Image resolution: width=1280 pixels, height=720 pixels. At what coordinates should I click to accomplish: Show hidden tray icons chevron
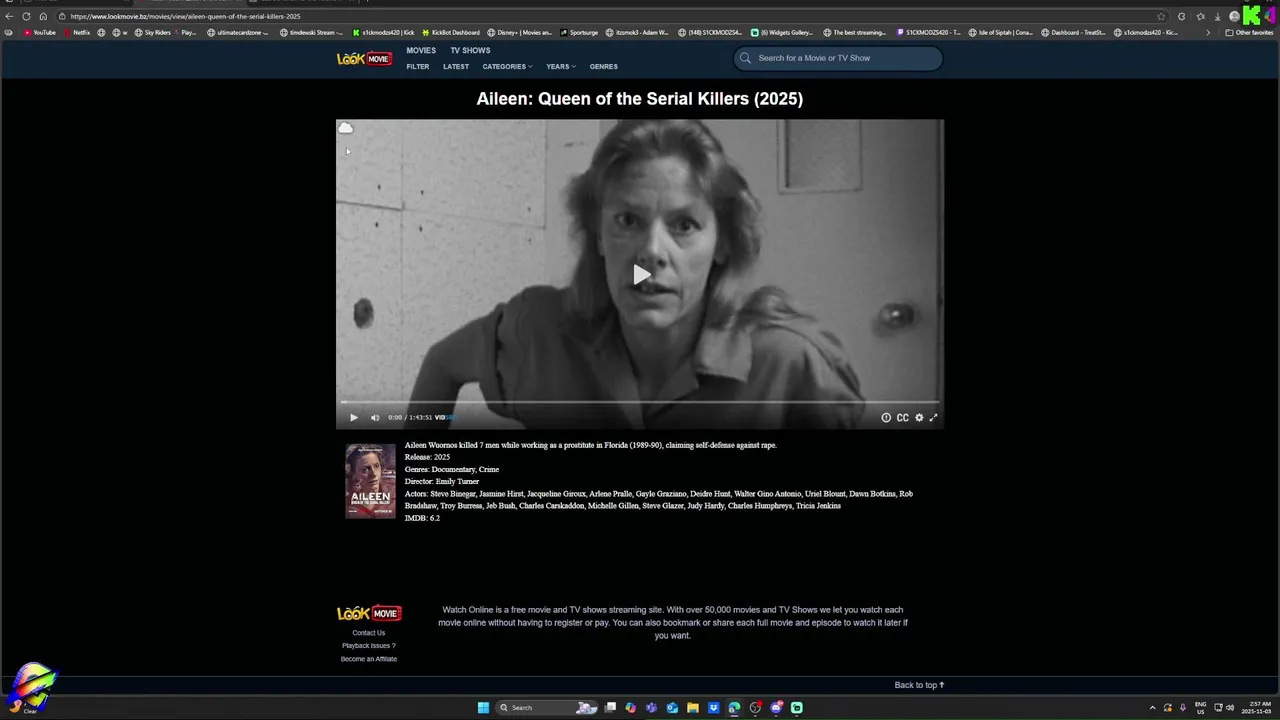pyautogui.click(x=1153, y=708)
